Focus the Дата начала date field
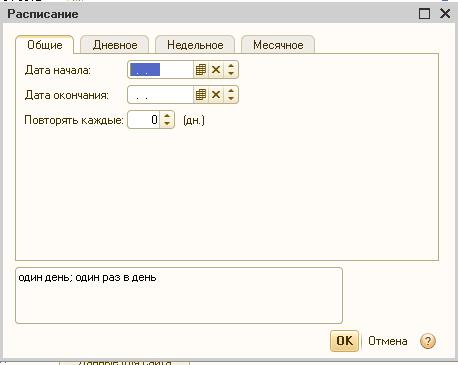Screen dimensions: 458x365 pyautogui.click(x=161, y=70)
